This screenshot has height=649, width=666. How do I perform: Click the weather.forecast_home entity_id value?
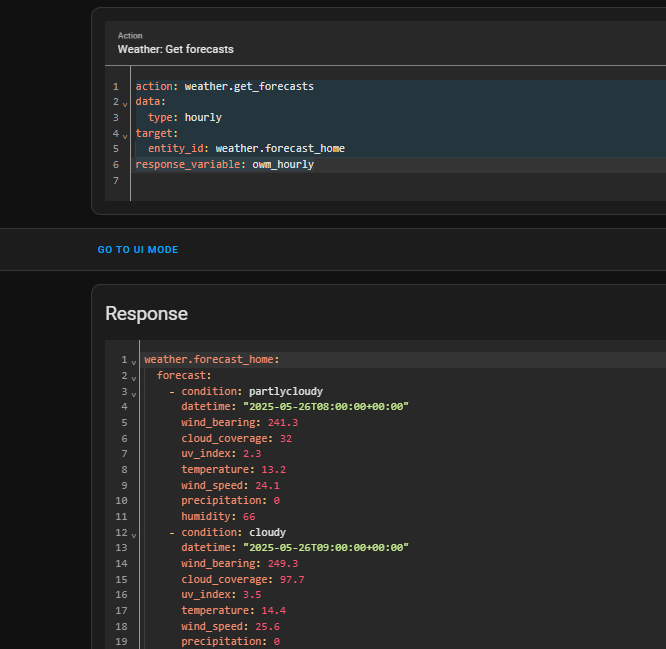[x=280, y=149]
